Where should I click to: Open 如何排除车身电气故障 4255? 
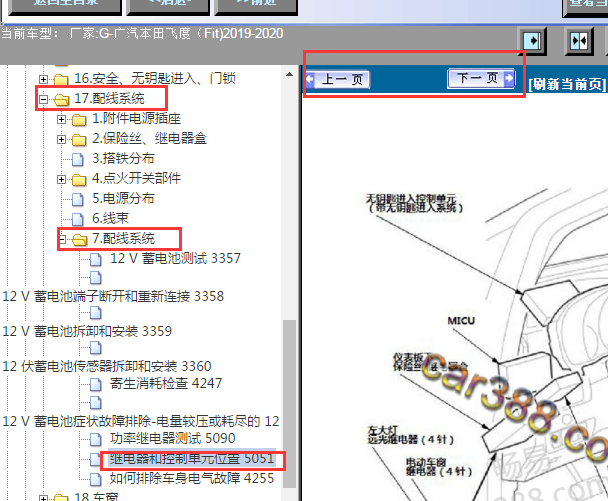tap(192, 479)
